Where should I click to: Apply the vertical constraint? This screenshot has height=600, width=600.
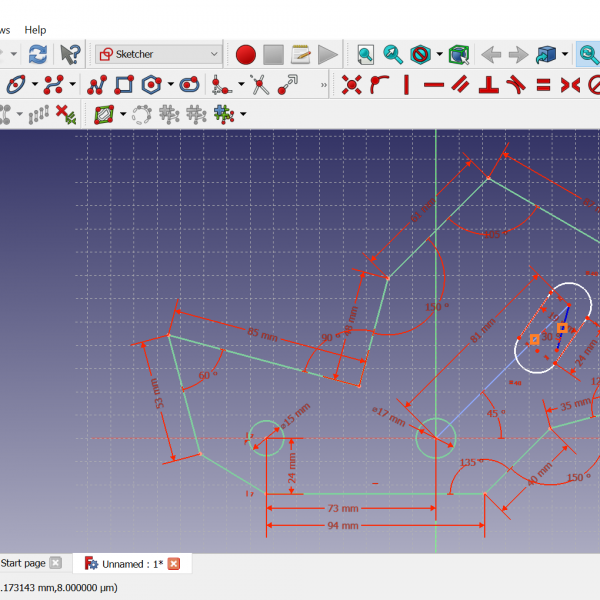pyautogui.click(x=406, y=85)
